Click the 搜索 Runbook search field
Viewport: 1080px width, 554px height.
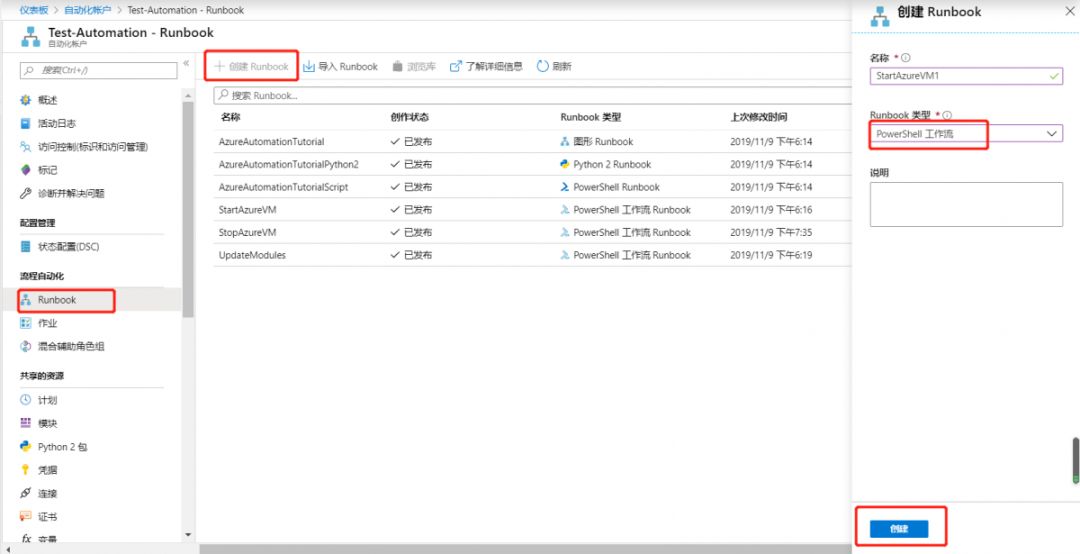coord(532,96)
